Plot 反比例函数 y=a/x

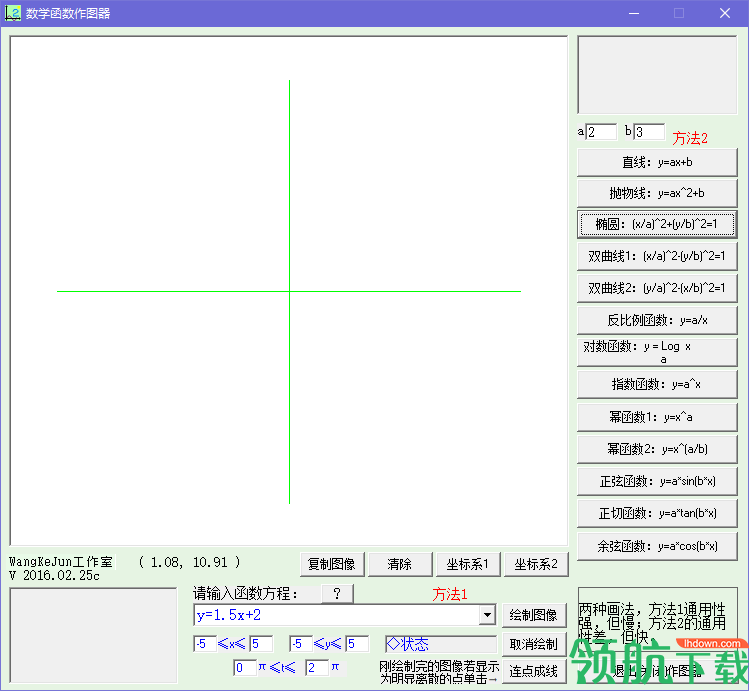pyautogui.click(x=657, y=320)
